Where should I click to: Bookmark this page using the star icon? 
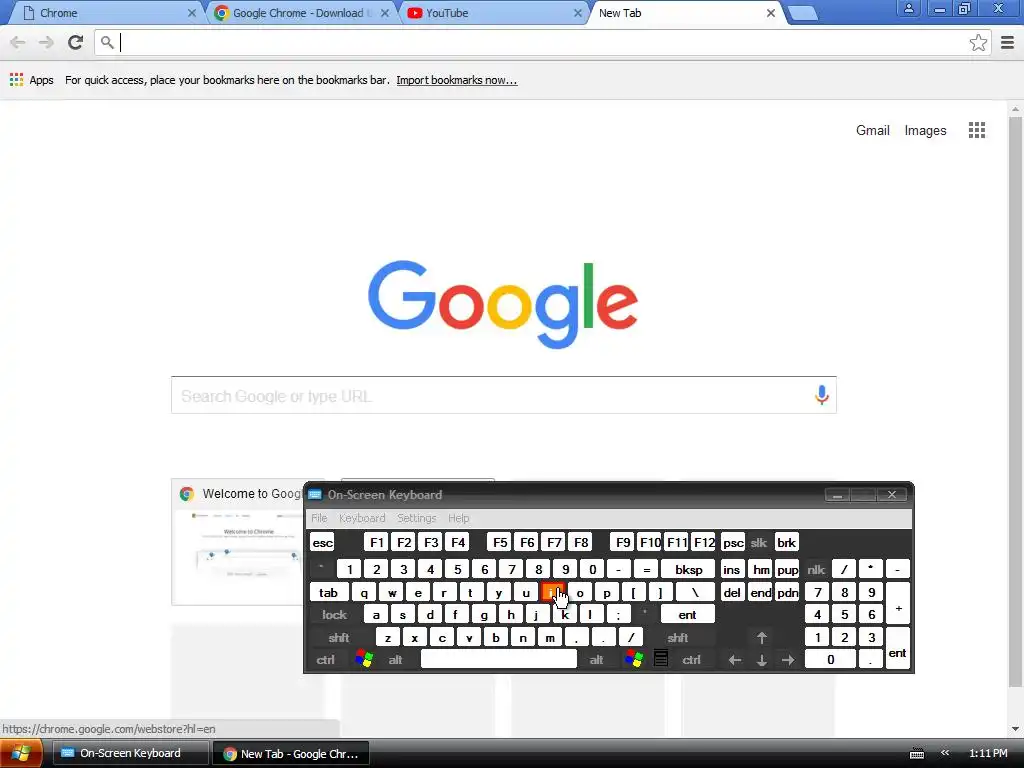point(978,43)
